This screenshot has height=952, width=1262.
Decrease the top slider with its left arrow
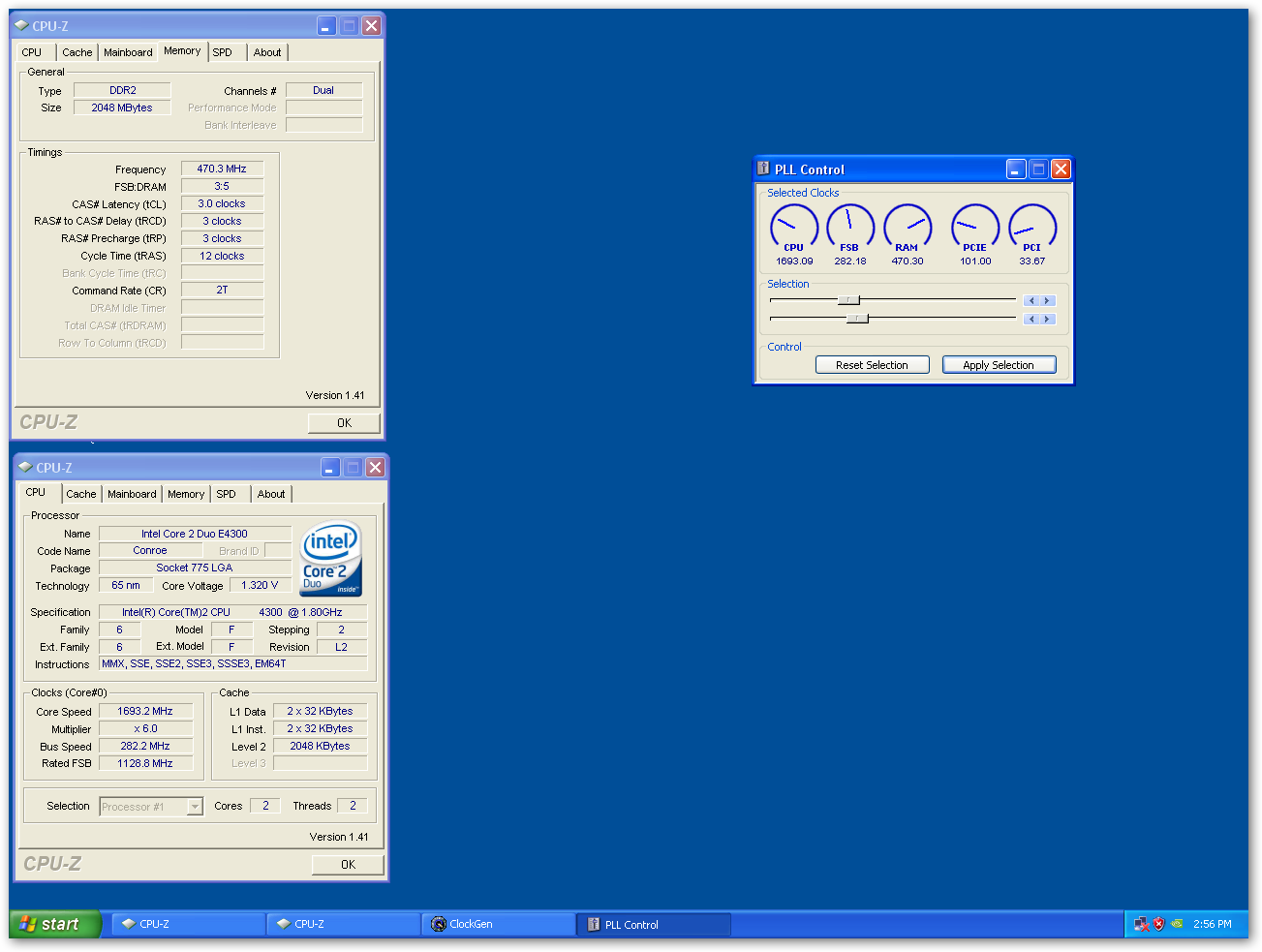click(1031, 300)
